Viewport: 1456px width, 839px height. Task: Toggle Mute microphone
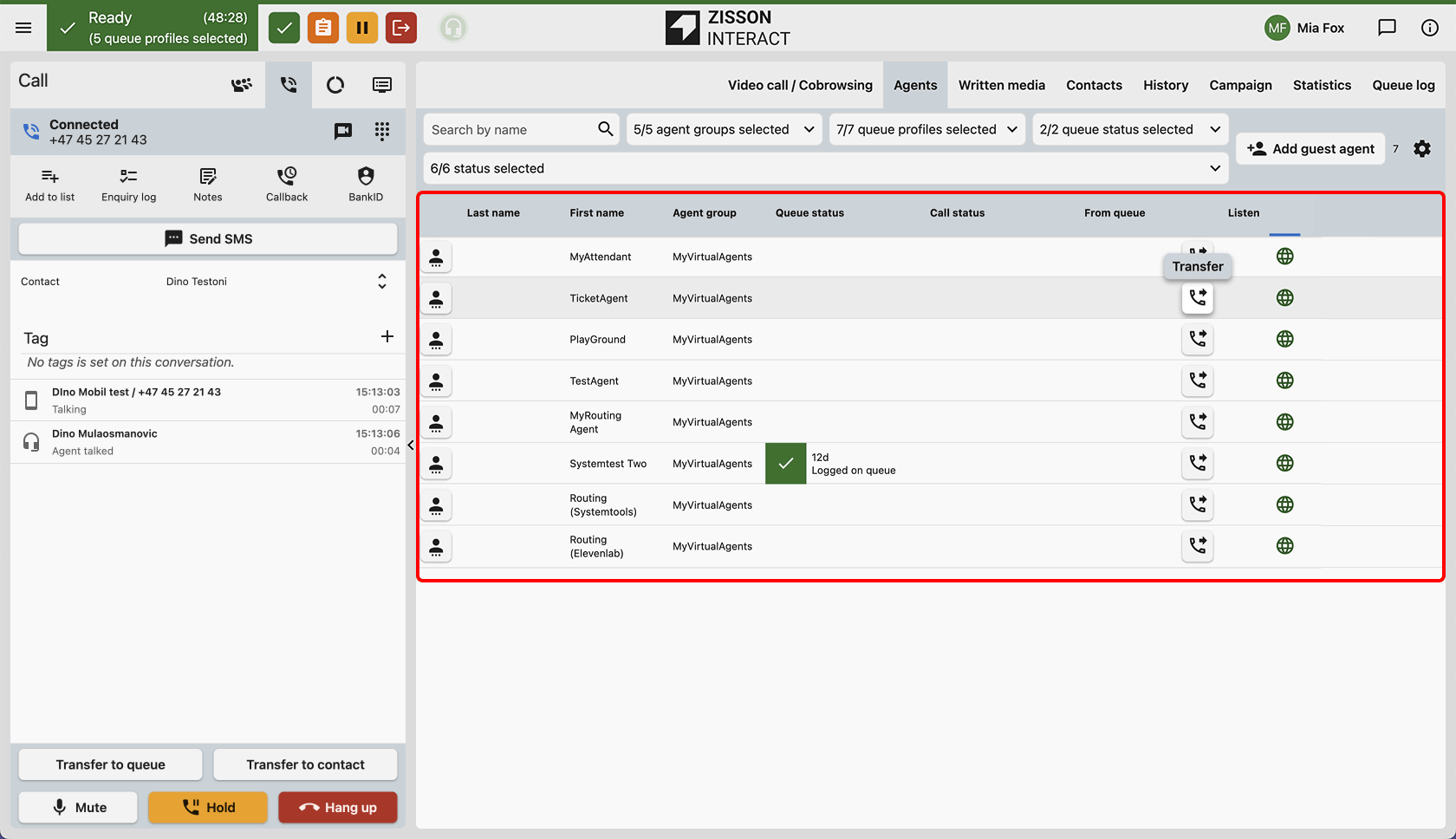click(78, 807)
